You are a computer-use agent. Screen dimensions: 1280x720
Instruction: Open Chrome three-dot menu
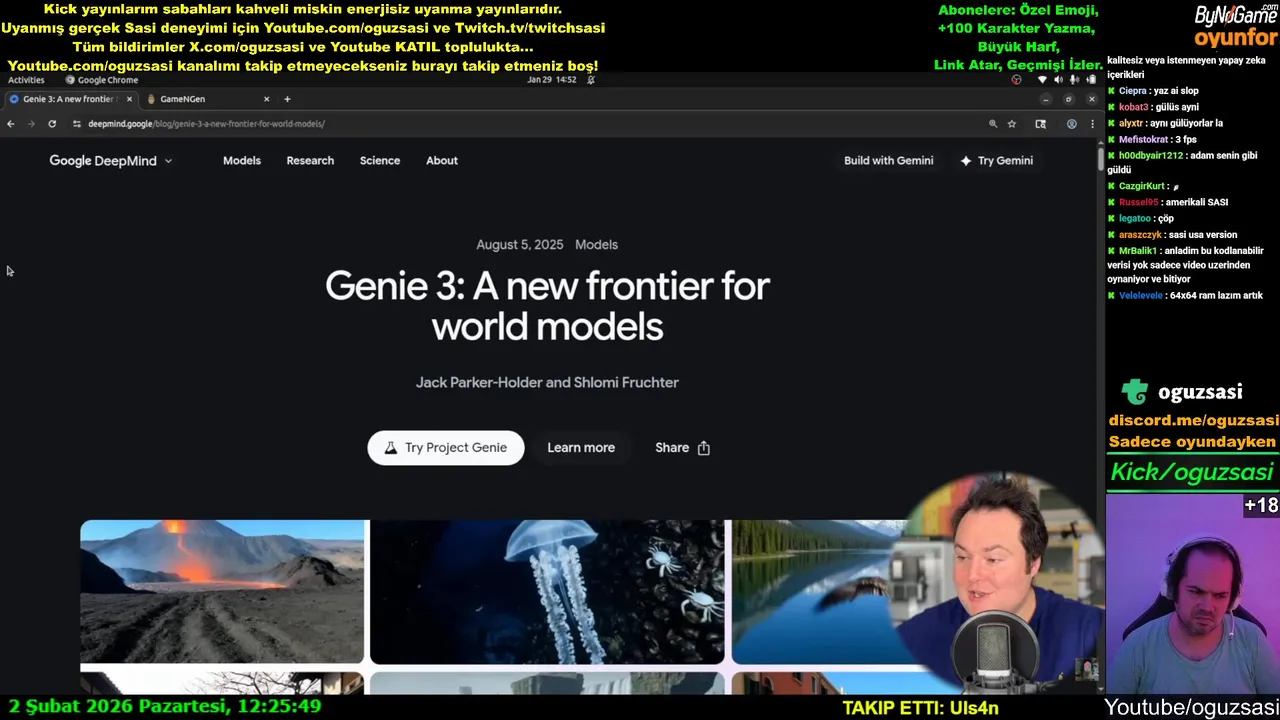pyautogui.click(x=1092, y=124)
